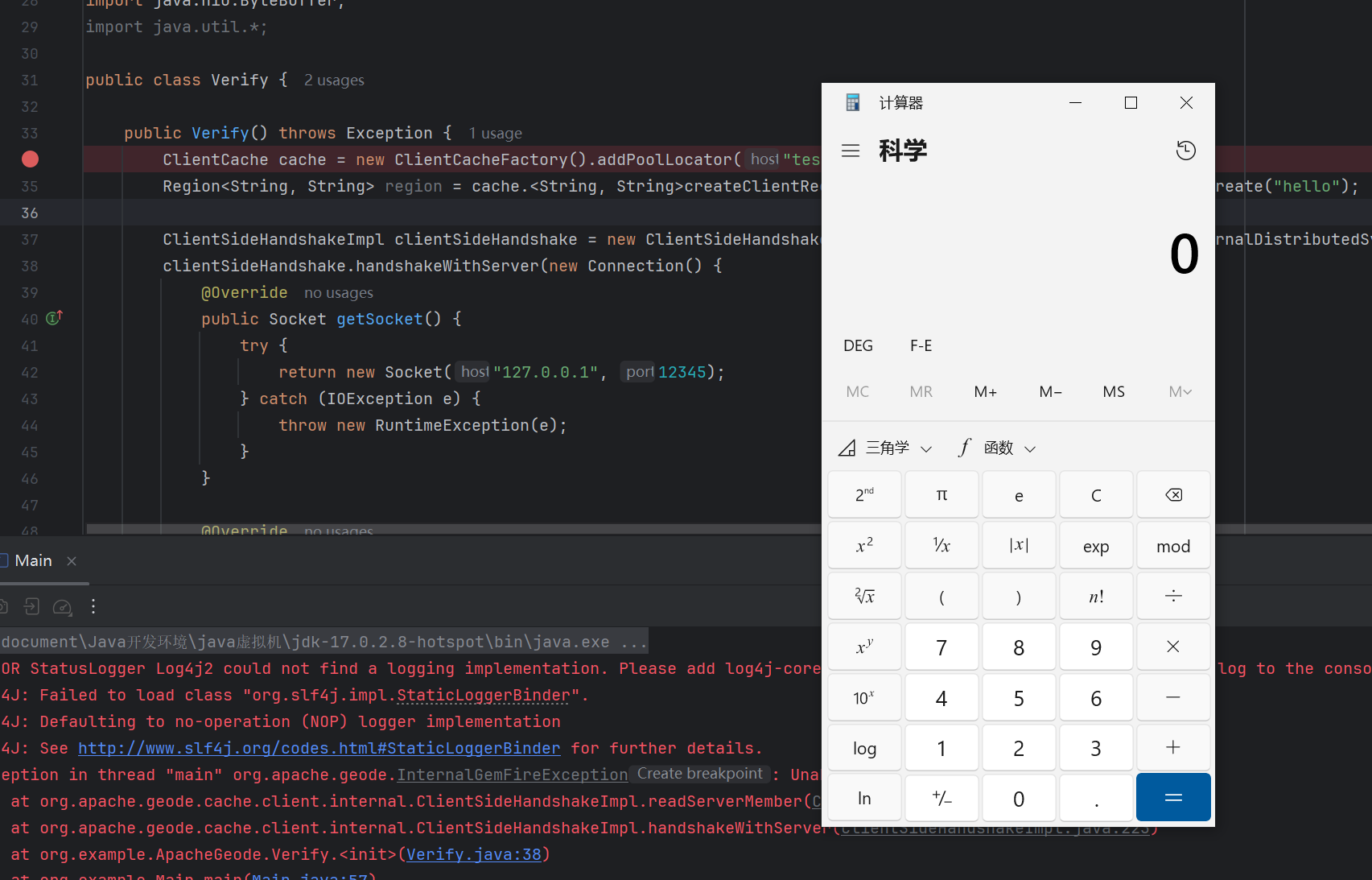Click the breakpoint marker on line 34
The width and height of the screenshot is (1372, 880).
(x=30, y=159)
